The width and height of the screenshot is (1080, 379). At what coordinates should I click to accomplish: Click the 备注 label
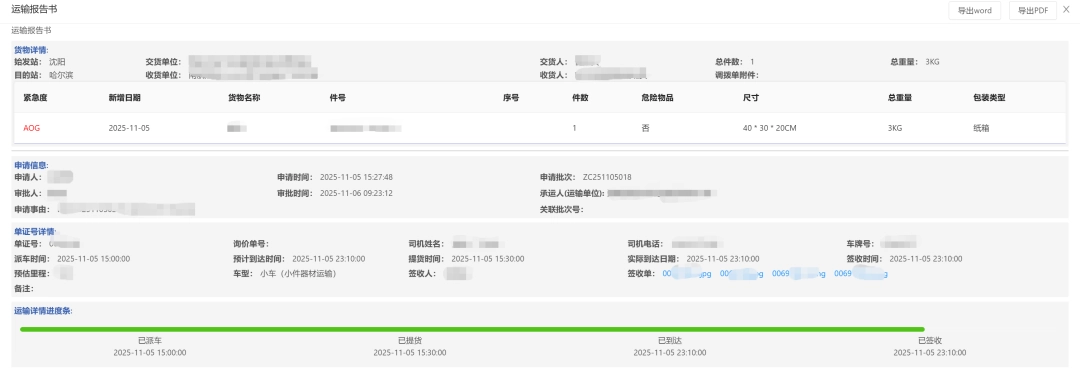click(x=24, y=289)
